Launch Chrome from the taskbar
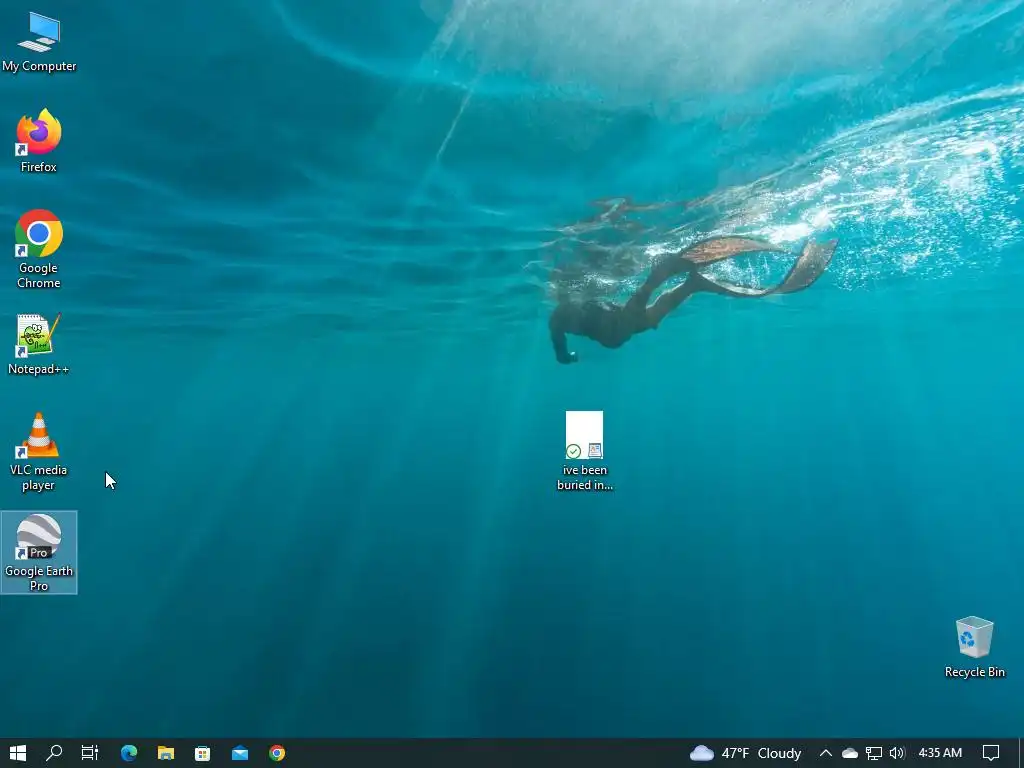Viewport: 1024px width, 768px height. [x=277, y=753]
